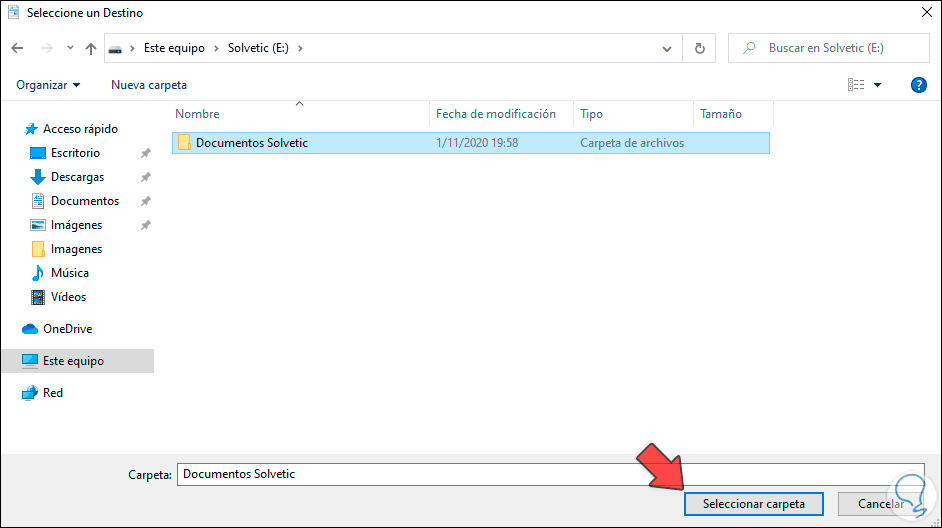
Task: Select 'Solvetic (E:)' in the address breadcrumb
Action: pos(258,48)
